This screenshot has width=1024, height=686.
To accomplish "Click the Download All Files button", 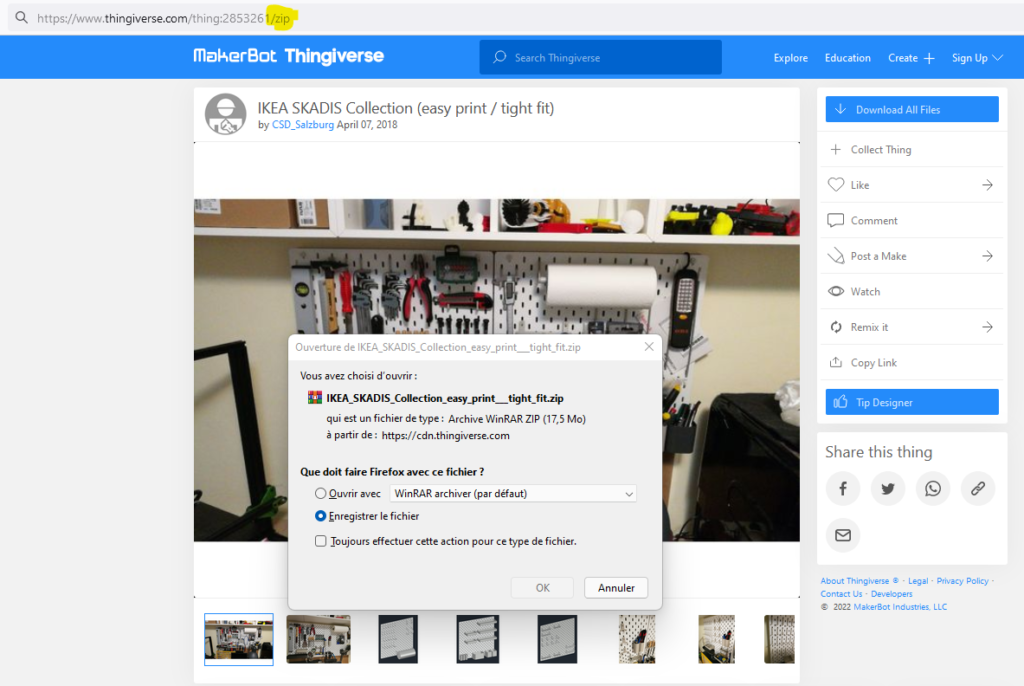I will point(912,109).
